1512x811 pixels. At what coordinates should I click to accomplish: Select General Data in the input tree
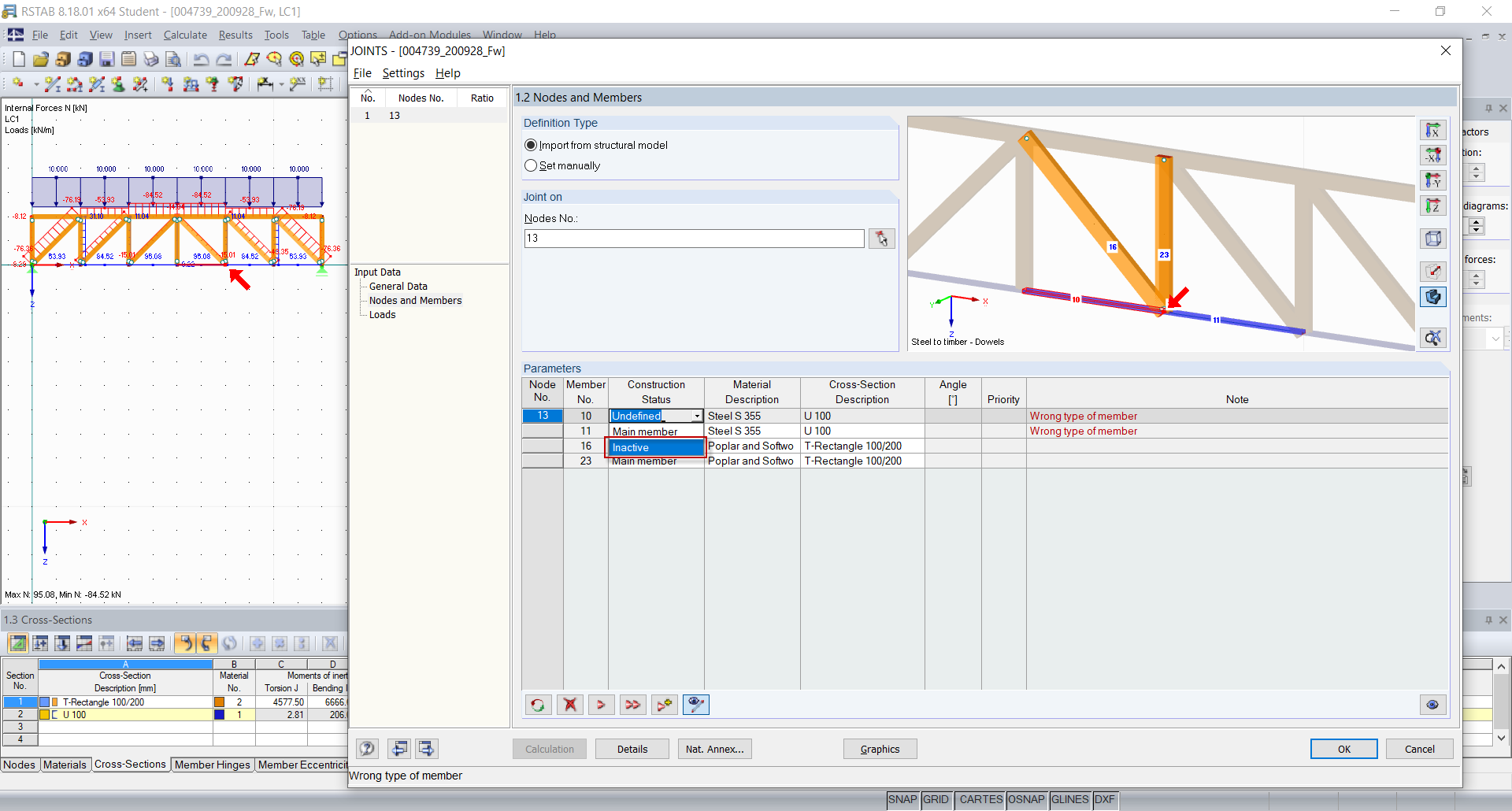pyautogui.click(x=398, y=287)
